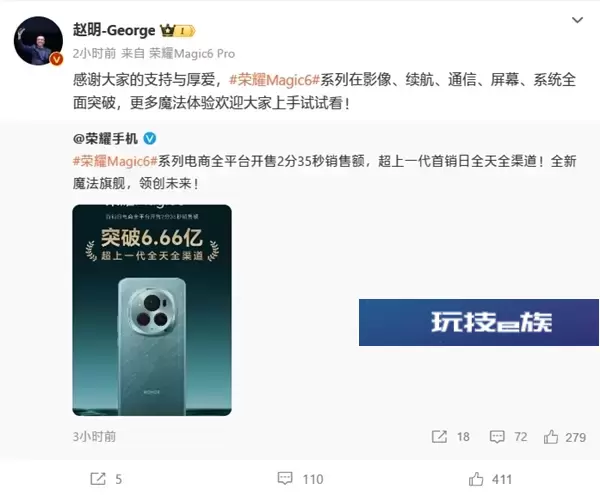The height and width of the screenshot is (495, 600).
Task: Open the @荣耀手机 account link
Action: (x=105, y=138)
